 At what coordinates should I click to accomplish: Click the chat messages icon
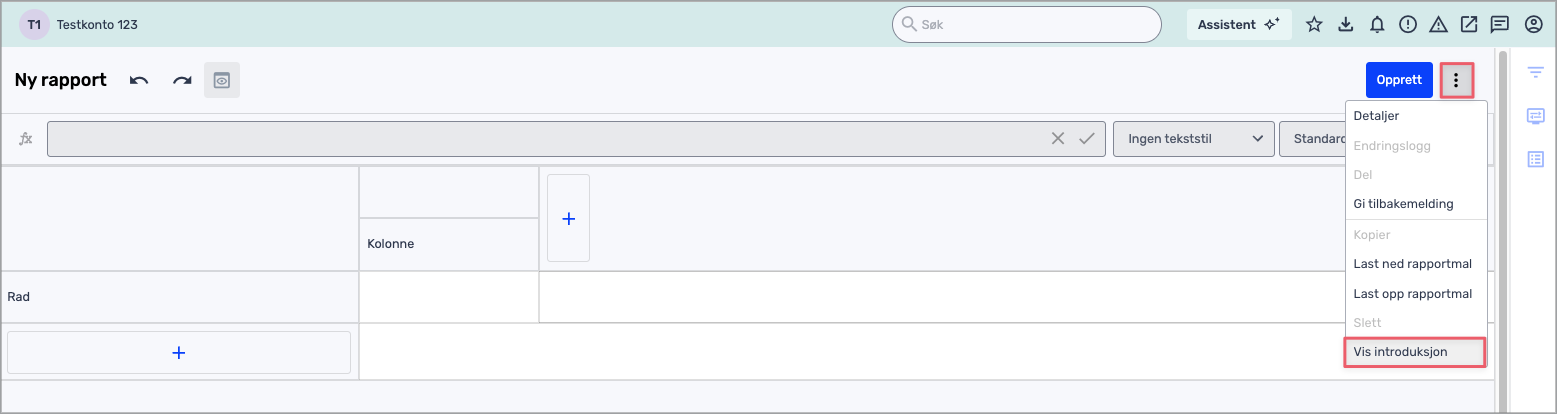pos(1499,24)
